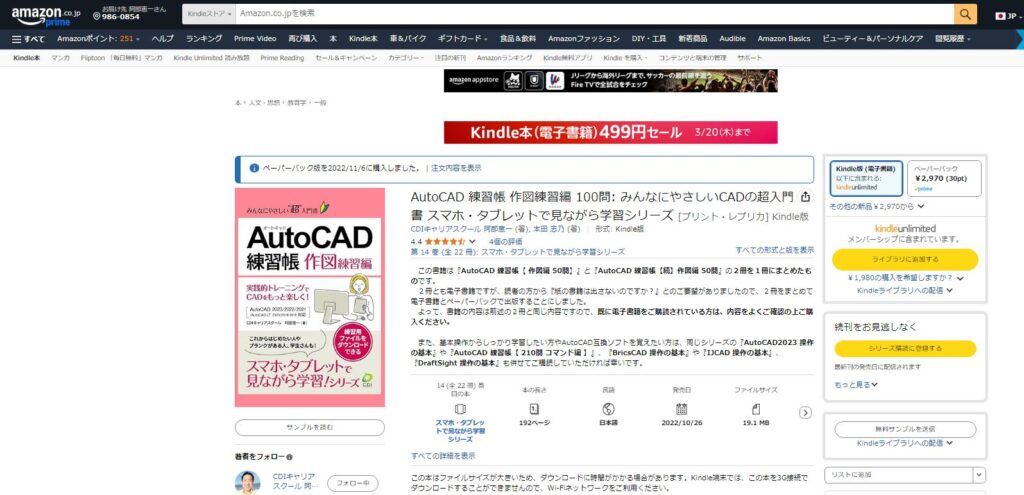This screenshot has width=1024, height=495.
Task: Open ランキング in the navigation bar
Action: 204,39
